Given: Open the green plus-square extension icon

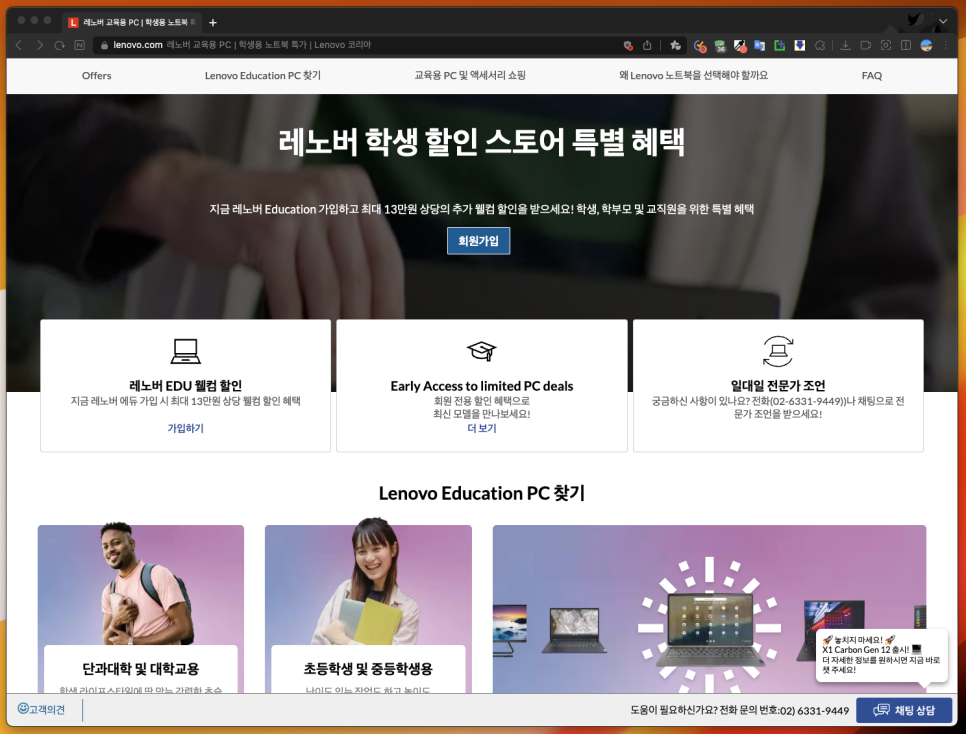Looking at the screenshot, I should pyautogui.click(x=779, y=46).
